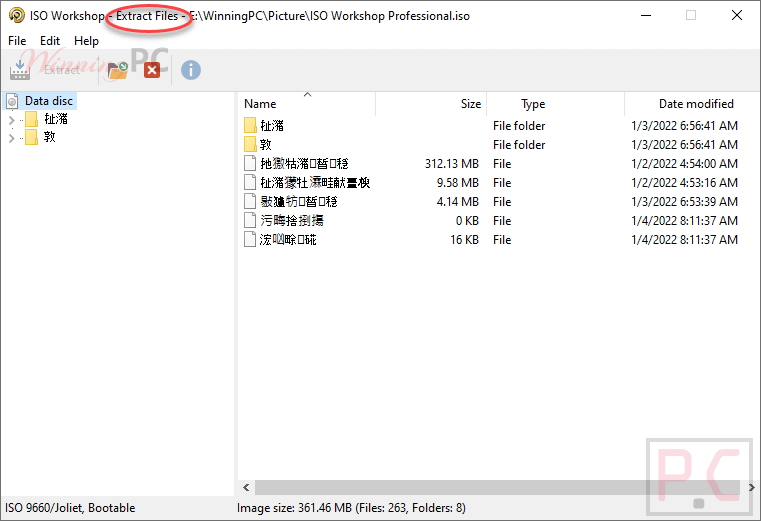Sort by the Date modified column header
The height and width of the screenshot is (521, 761).
click(693, 104)
